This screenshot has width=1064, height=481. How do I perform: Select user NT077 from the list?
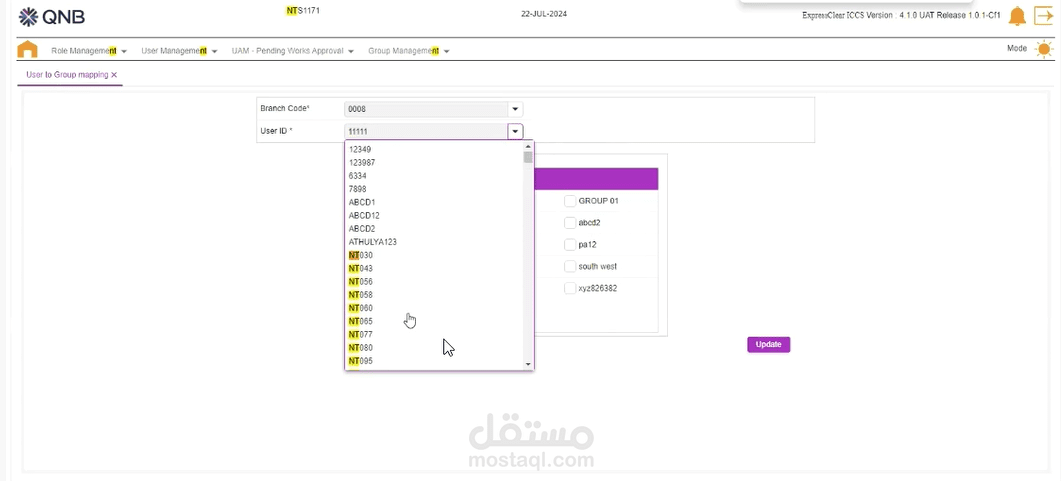(x=434, y=334)
